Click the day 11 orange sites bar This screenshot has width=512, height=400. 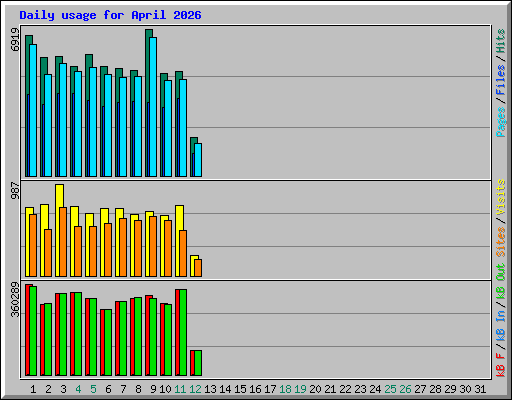tap(183, 253)
